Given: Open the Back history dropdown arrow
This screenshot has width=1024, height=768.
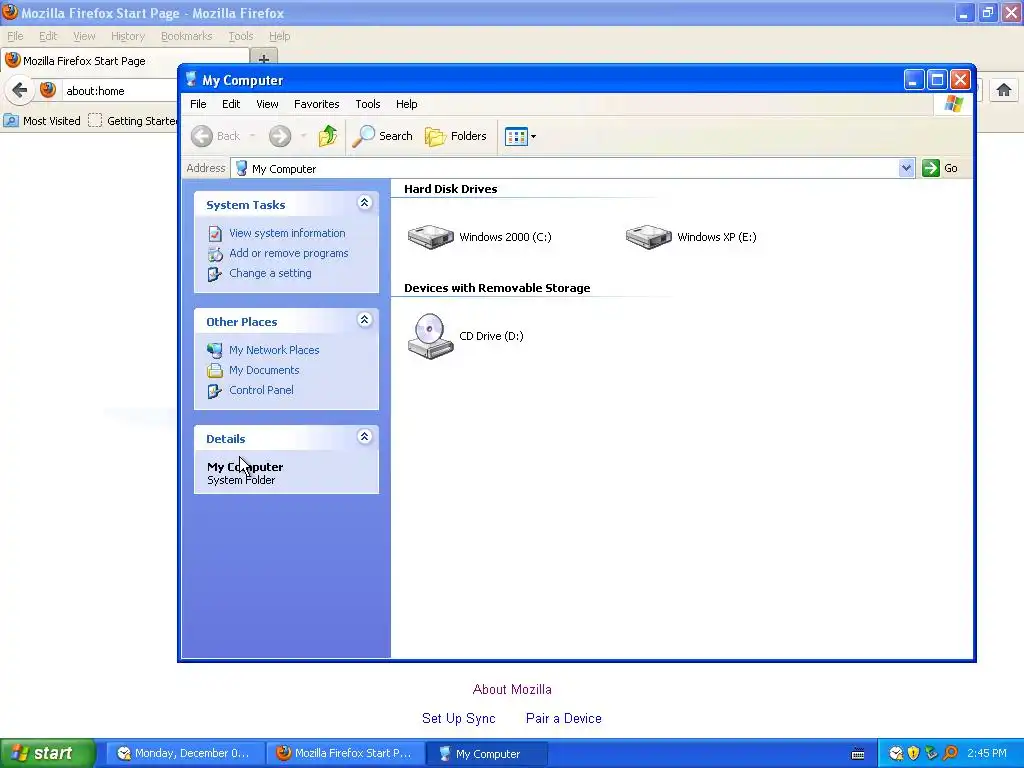Looking at the screenshot, I should [x=252, y=136].
